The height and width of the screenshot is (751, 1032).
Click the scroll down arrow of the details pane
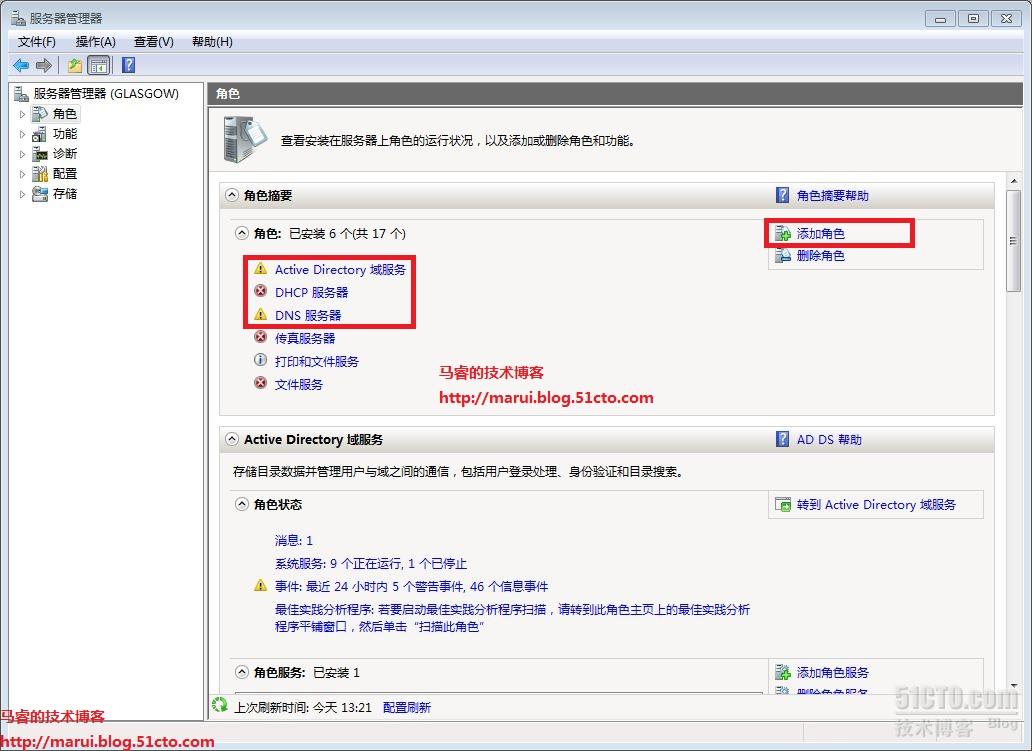(1014, 685)
